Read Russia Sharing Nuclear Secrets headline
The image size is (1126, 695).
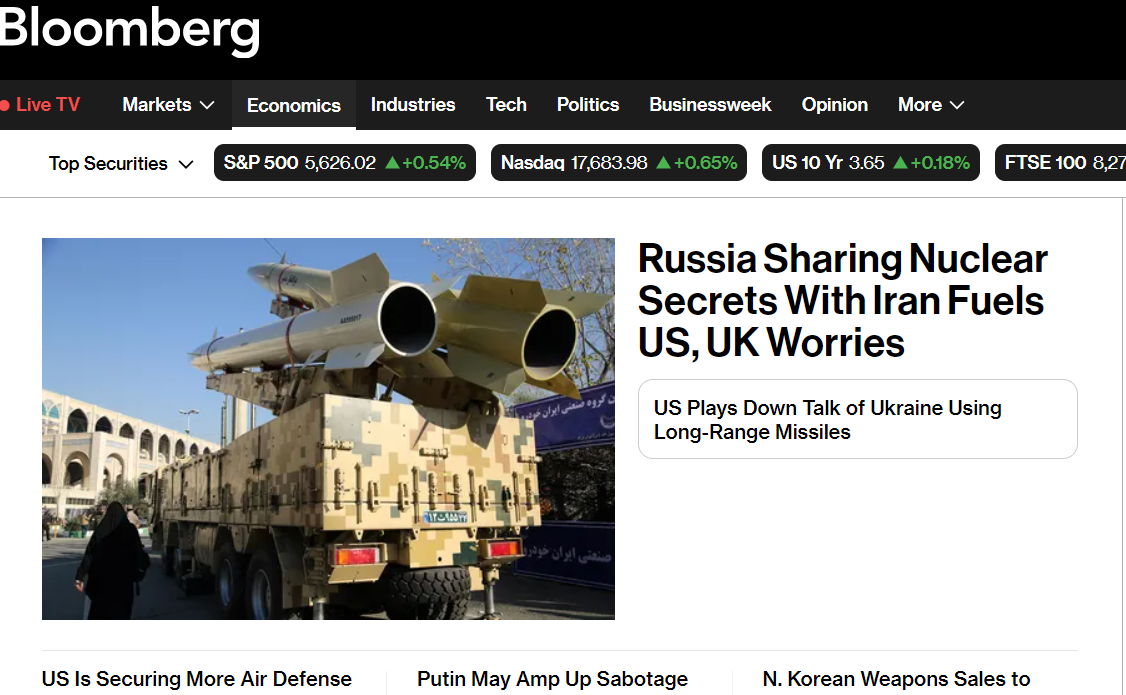(842, 300)
